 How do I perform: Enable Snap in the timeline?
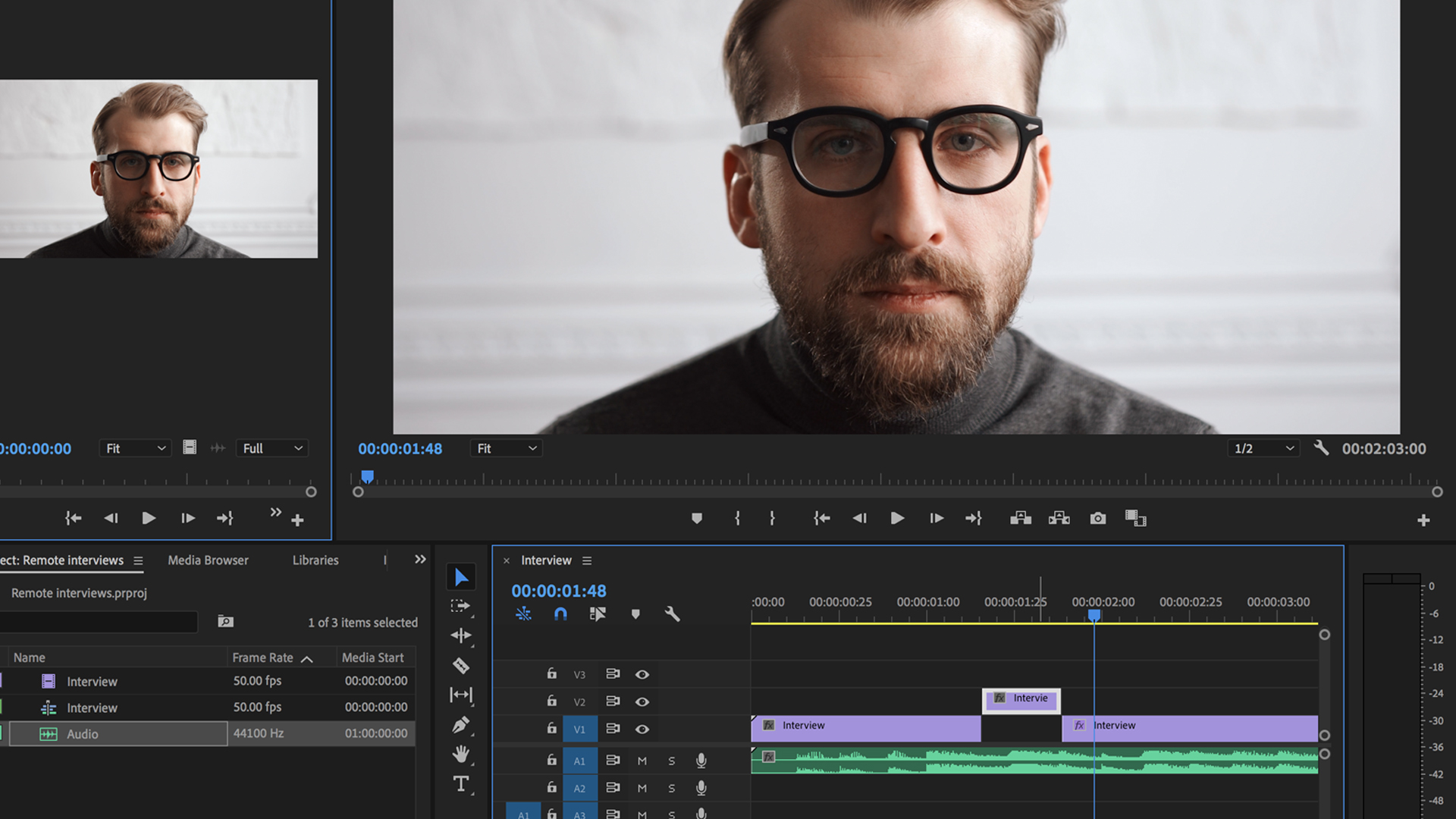560,614
